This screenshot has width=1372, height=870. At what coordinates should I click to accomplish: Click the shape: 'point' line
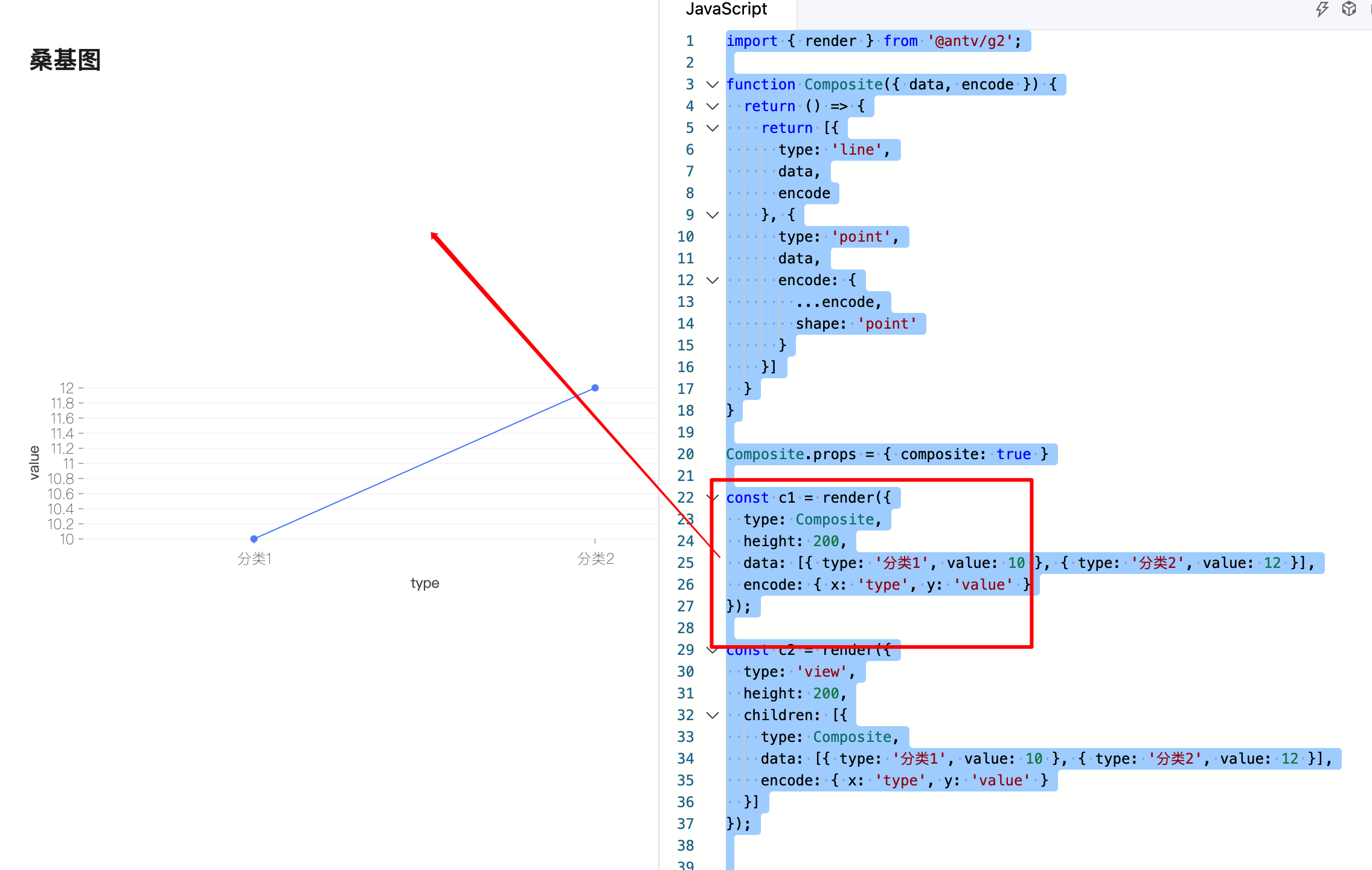pos(856,324)
